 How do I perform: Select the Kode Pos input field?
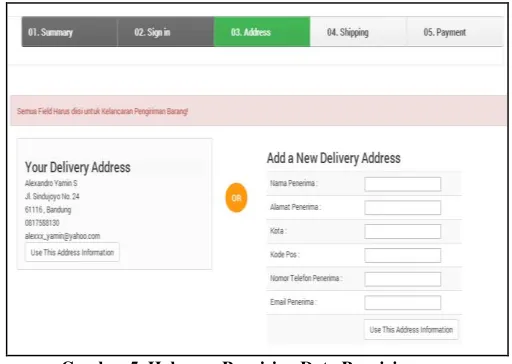pos(403,255)
